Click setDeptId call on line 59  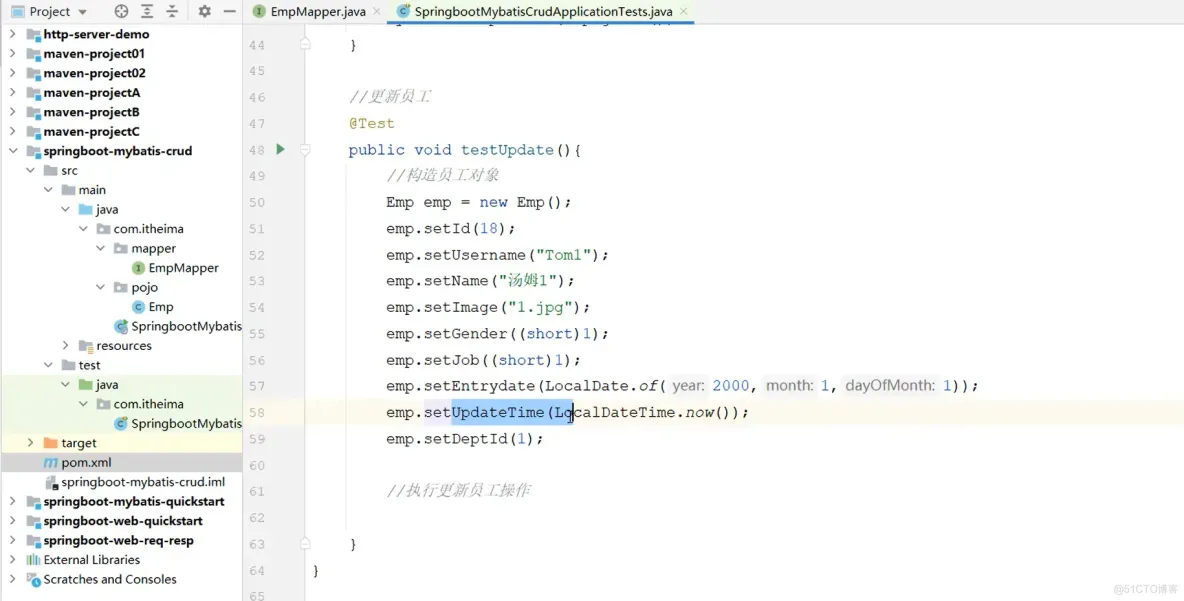click(466, 439)
